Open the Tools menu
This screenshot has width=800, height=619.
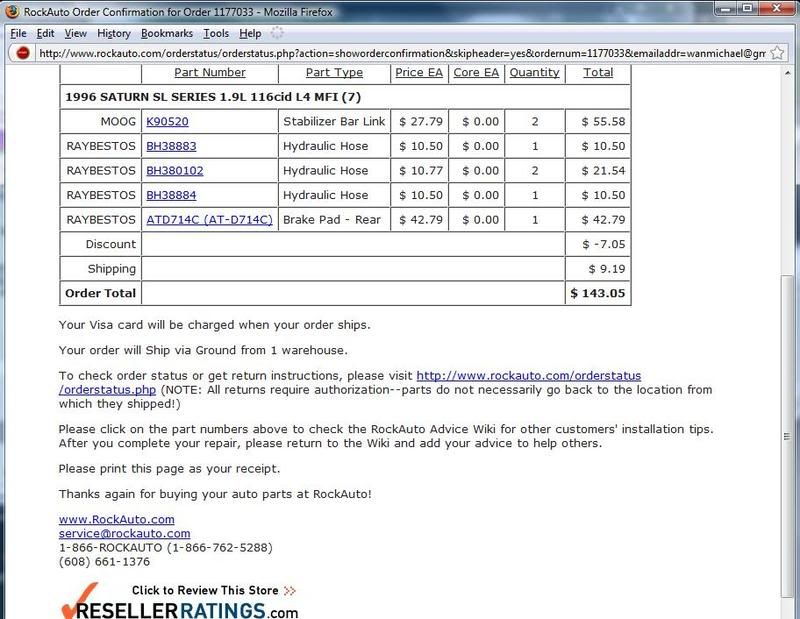tap(216, 33)
